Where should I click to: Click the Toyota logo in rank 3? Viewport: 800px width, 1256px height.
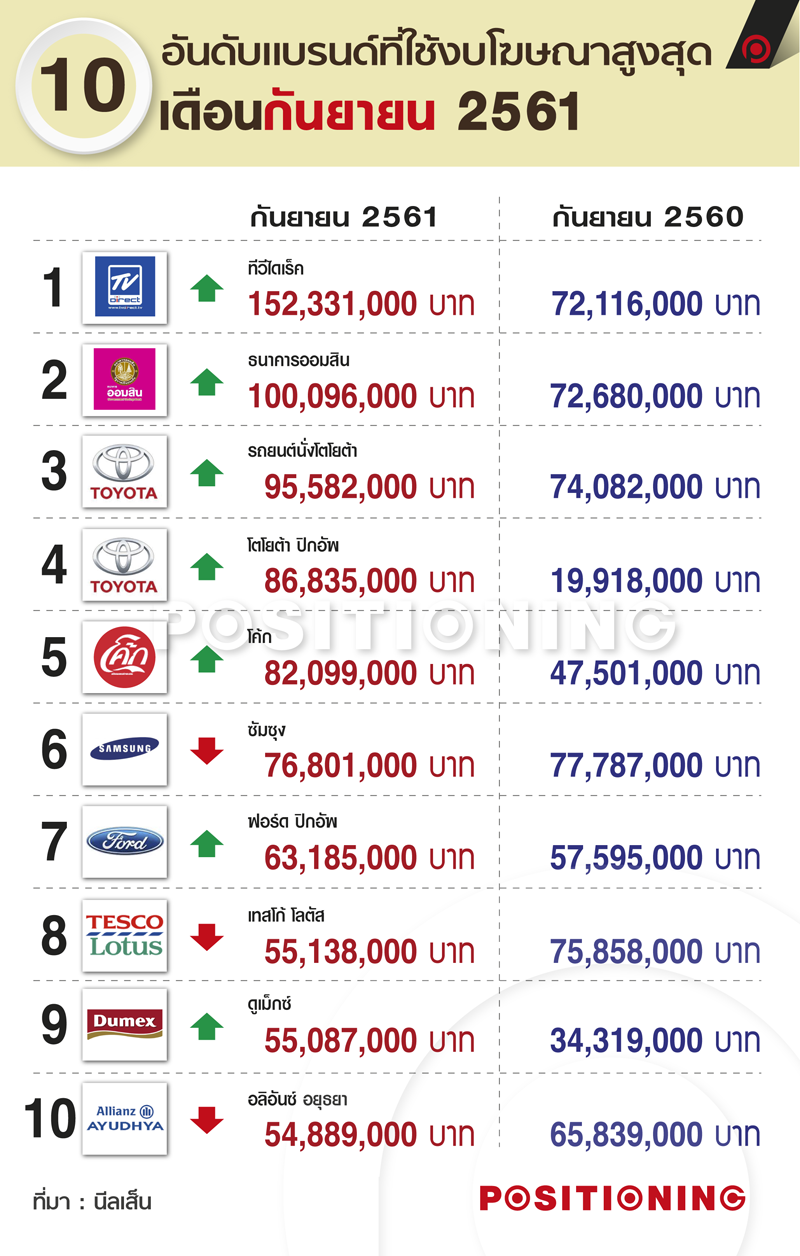(125, 472)
